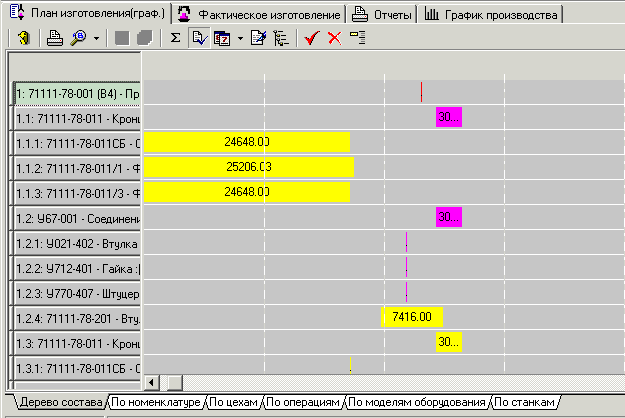Toggle the document checkmark toolbar button

[198, 38]
